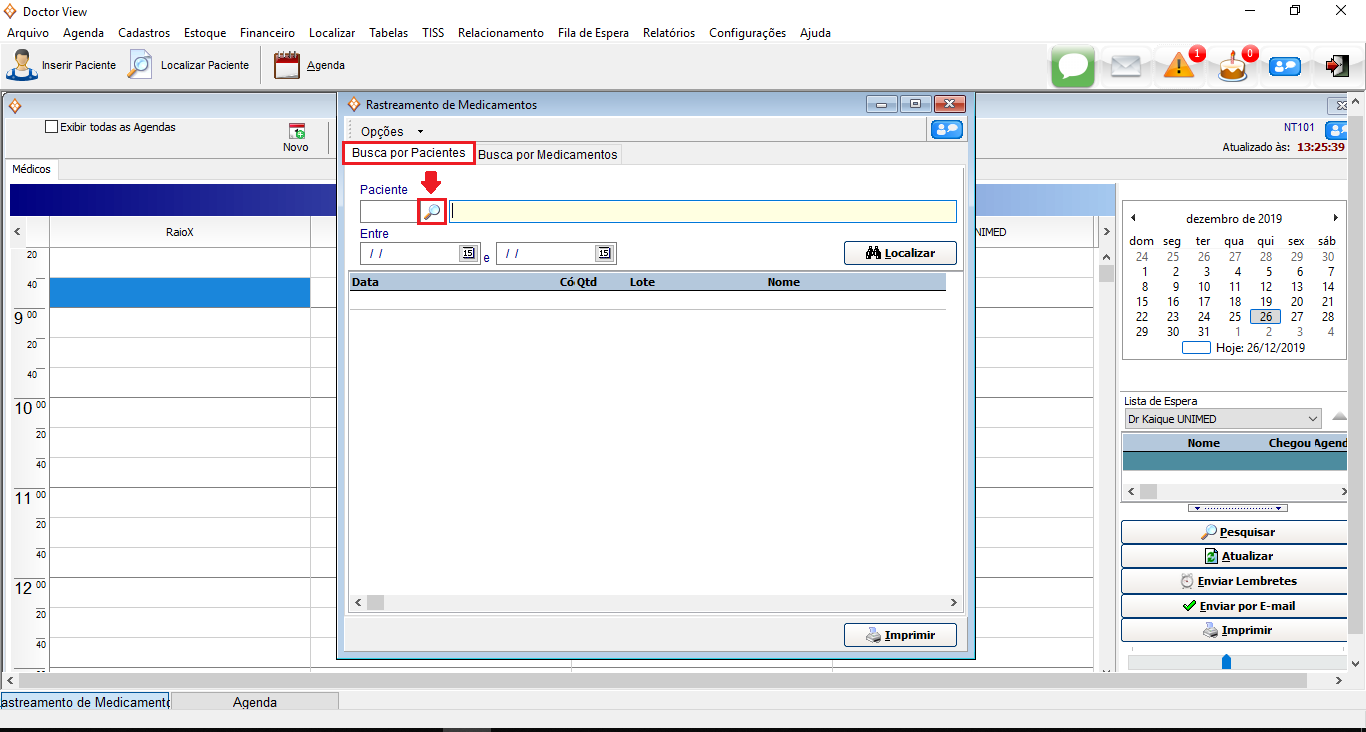Click the patient name input field

pos(702,211)
